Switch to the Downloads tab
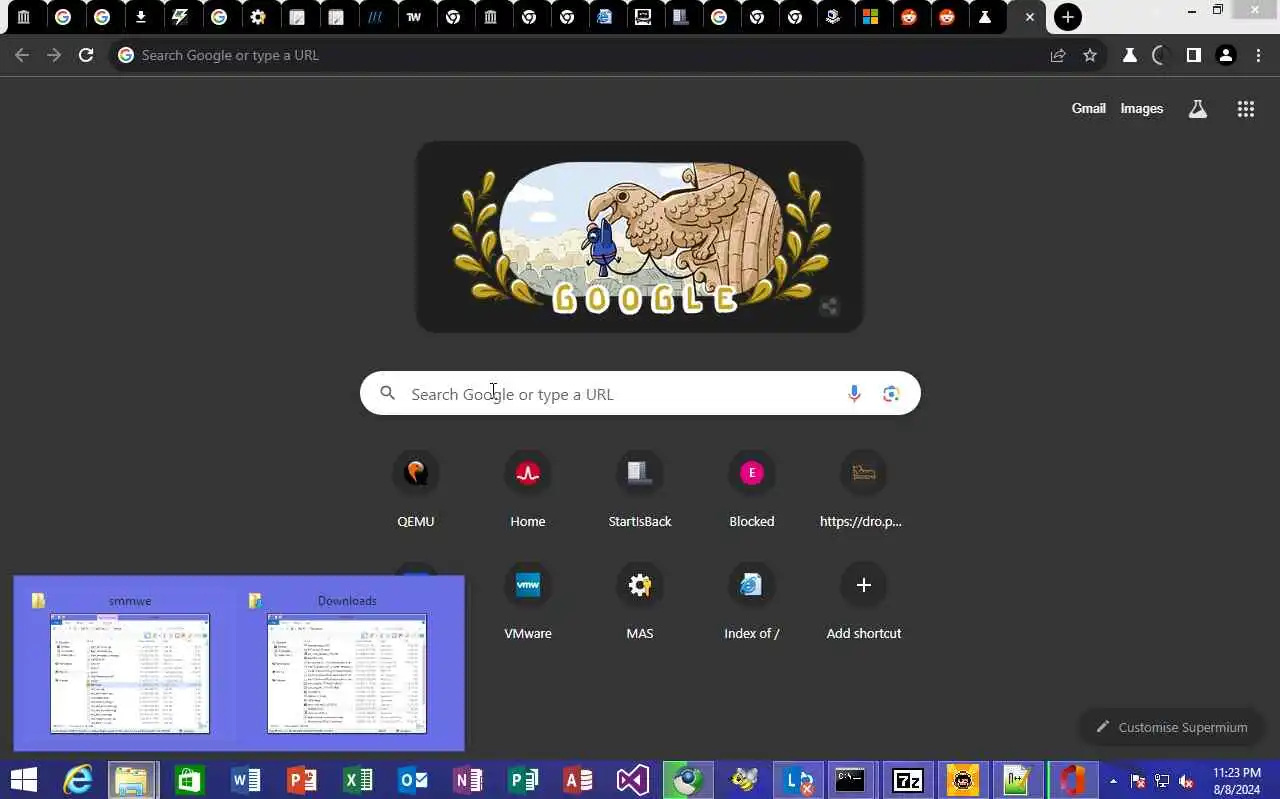The height and width of the screenshot is (799, 1280). pyautogui.click(x=141, y=17)
